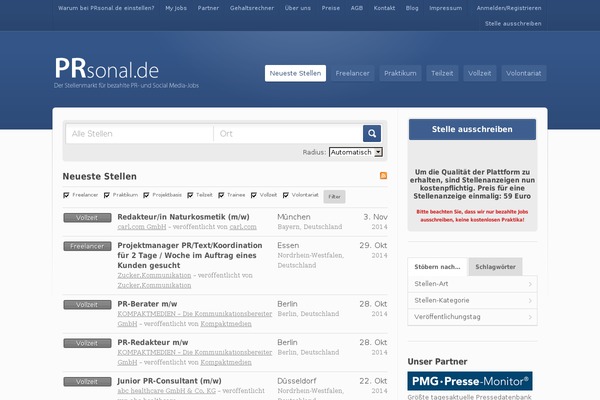Select the Volontariat header tab
This screenshot has width=600, height=400.
coord(523,73)
